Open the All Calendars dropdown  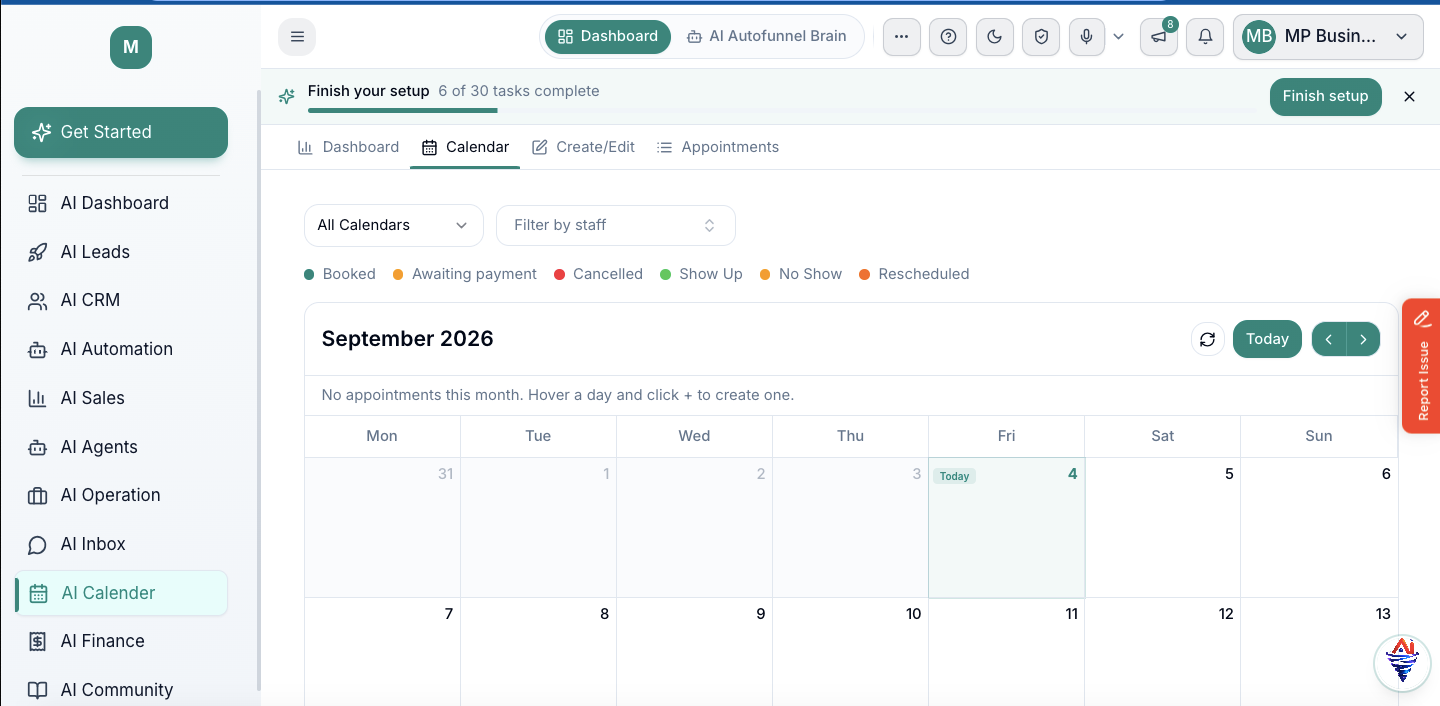[394, 225]
